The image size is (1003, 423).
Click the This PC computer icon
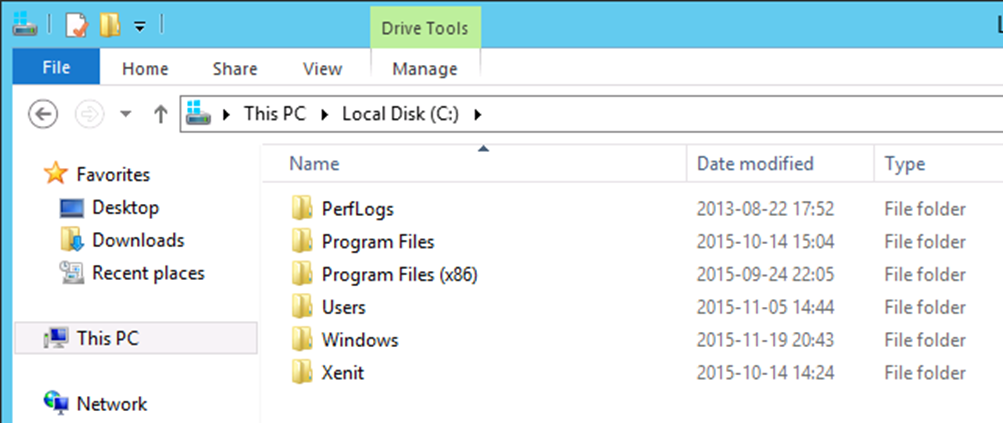pos(56,338)
